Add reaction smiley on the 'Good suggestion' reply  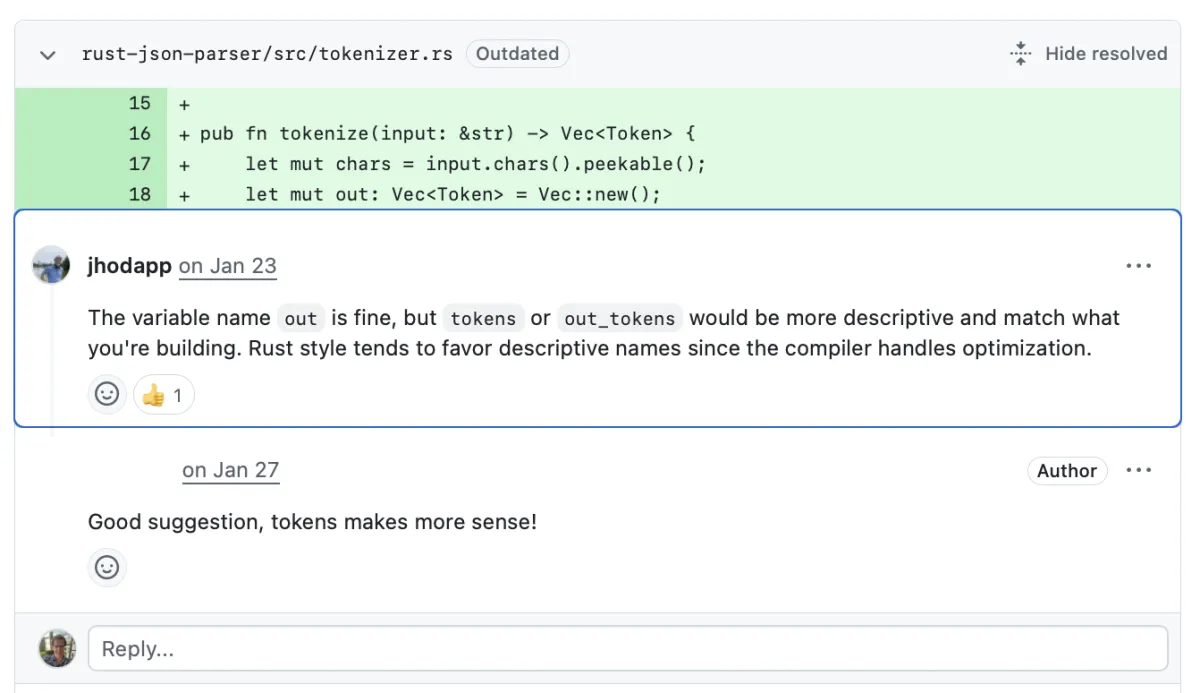pos(107,568)
